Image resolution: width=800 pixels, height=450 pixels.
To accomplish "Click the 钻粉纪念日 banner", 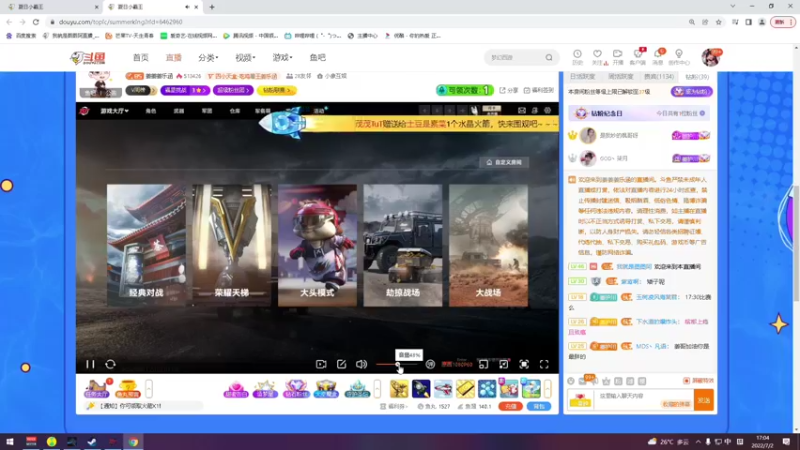I will tap(639, 113).
